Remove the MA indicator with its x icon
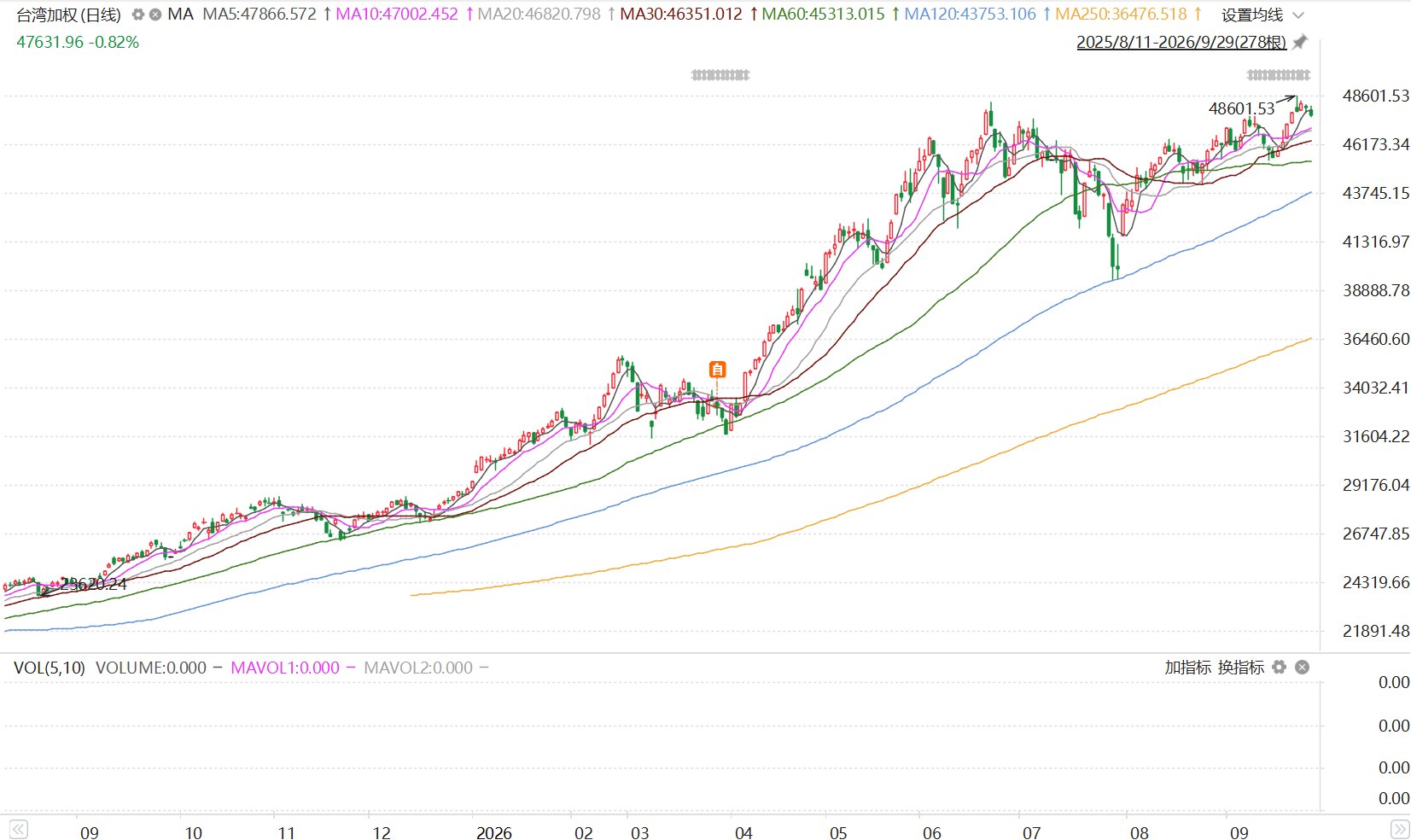This screenshot has width=1411, height=840. (x=155, y=15)
